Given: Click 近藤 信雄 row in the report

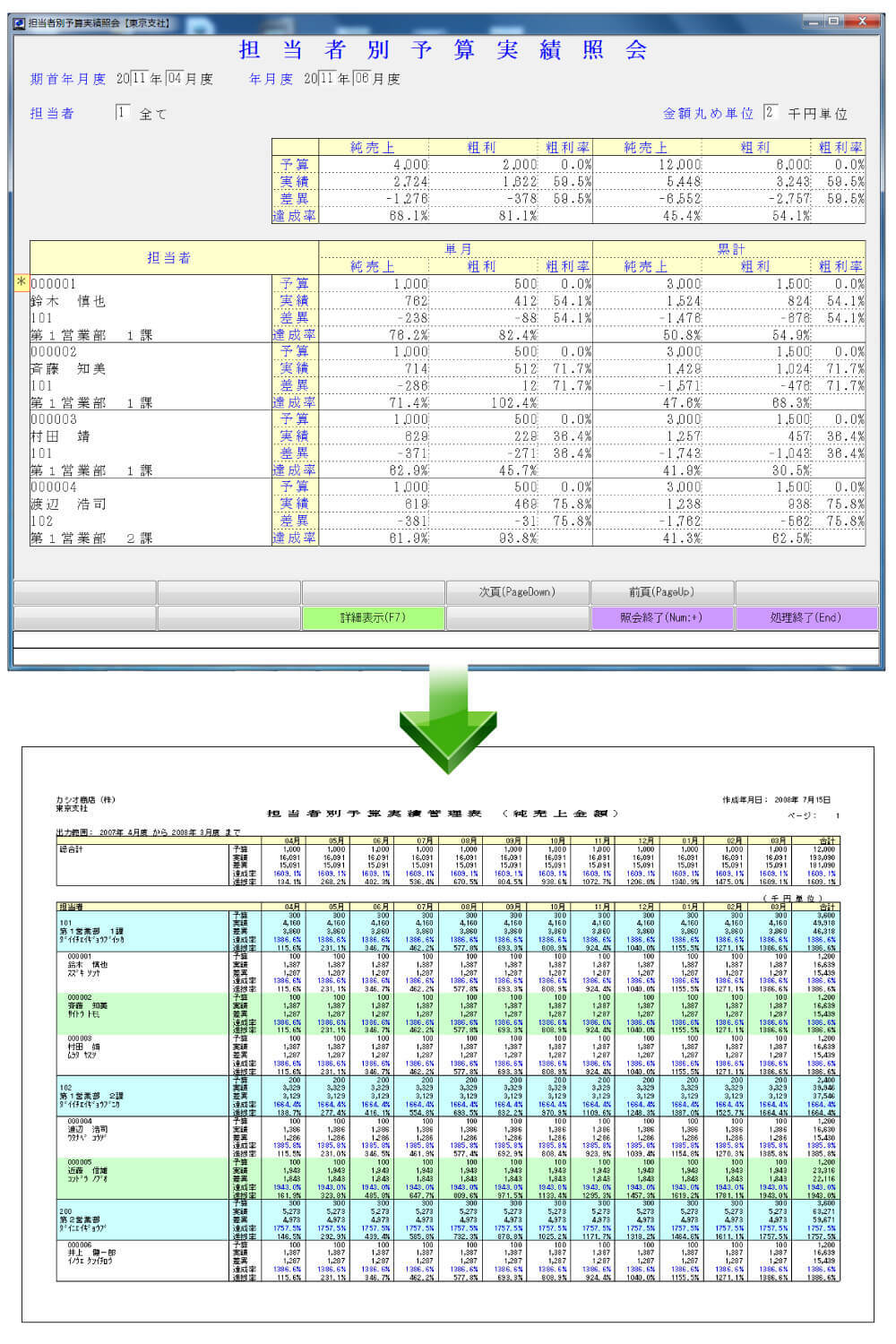Looking at the screenshot, I should click(88, 1170).
